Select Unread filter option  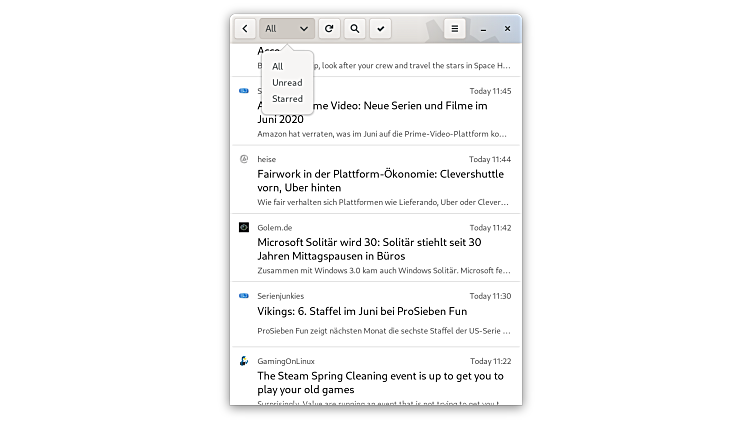coord(287,83)
